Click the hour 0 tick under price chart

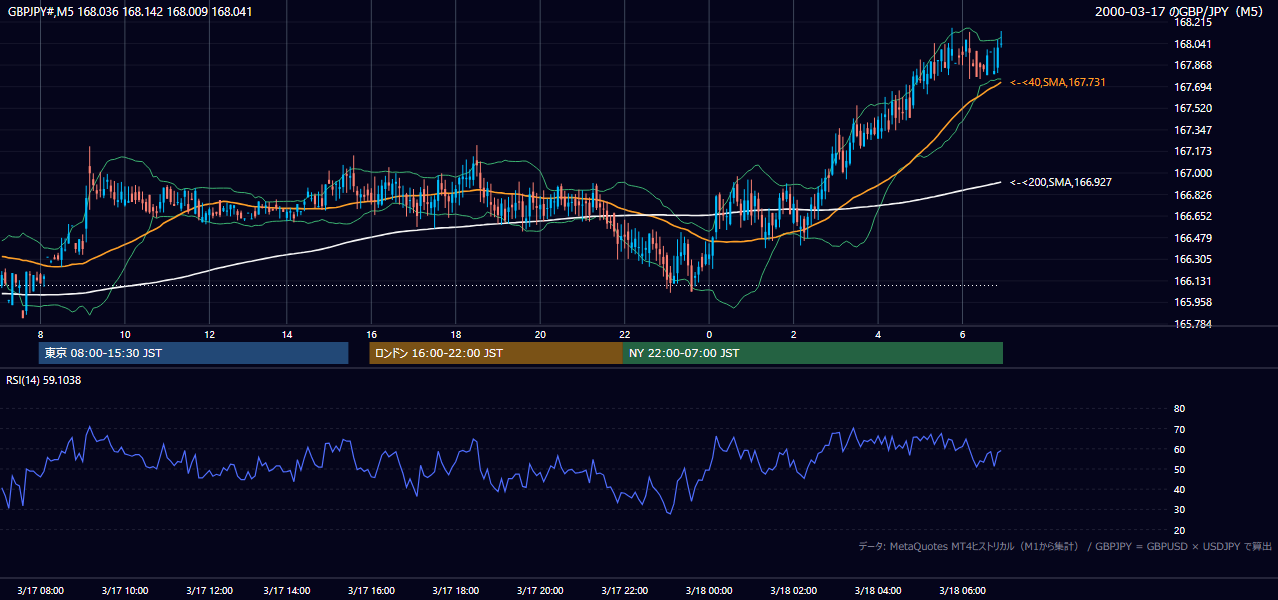pyautogui.click(x=709, y=334)
